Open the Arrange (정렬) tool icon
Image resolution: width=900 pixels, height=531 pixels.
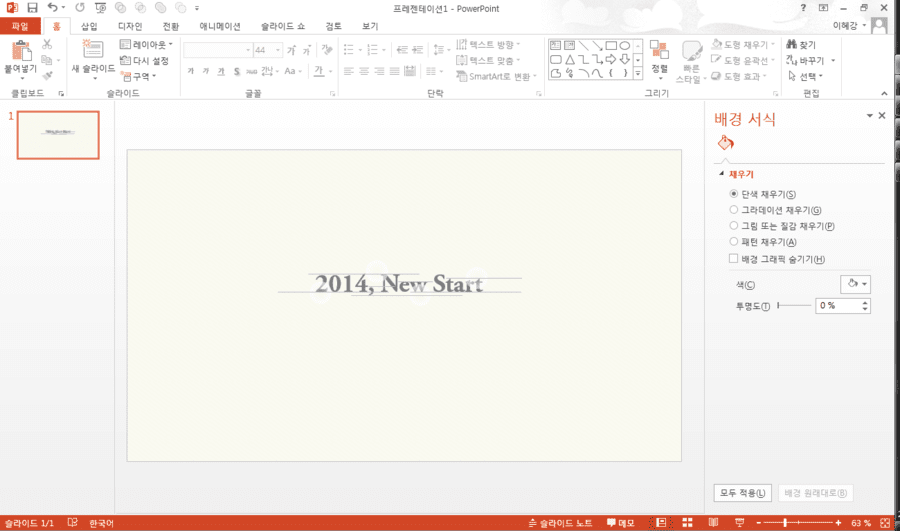pos(659,50)
